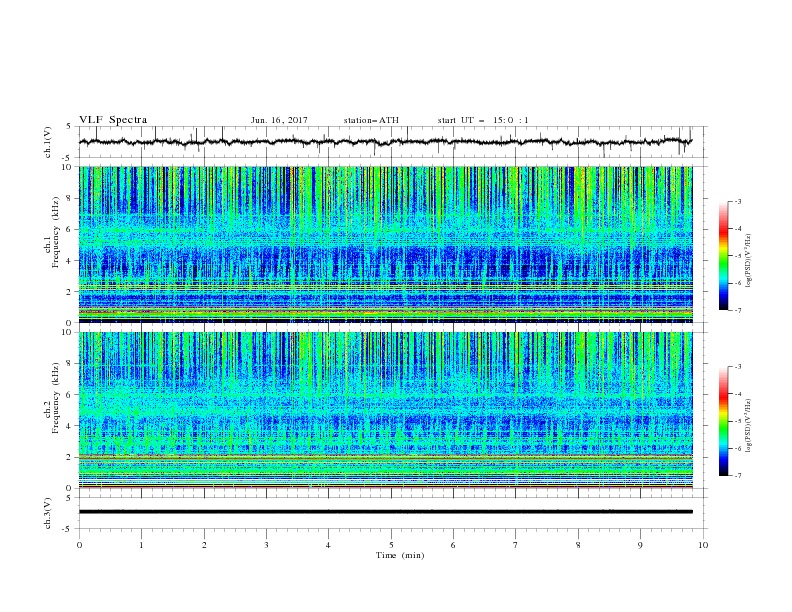The width and height of the screenshot is (792, 612).
Task: Click inside the ch.2 spectrogram panel
Action: pyautogui.click(x=385, y=410)
